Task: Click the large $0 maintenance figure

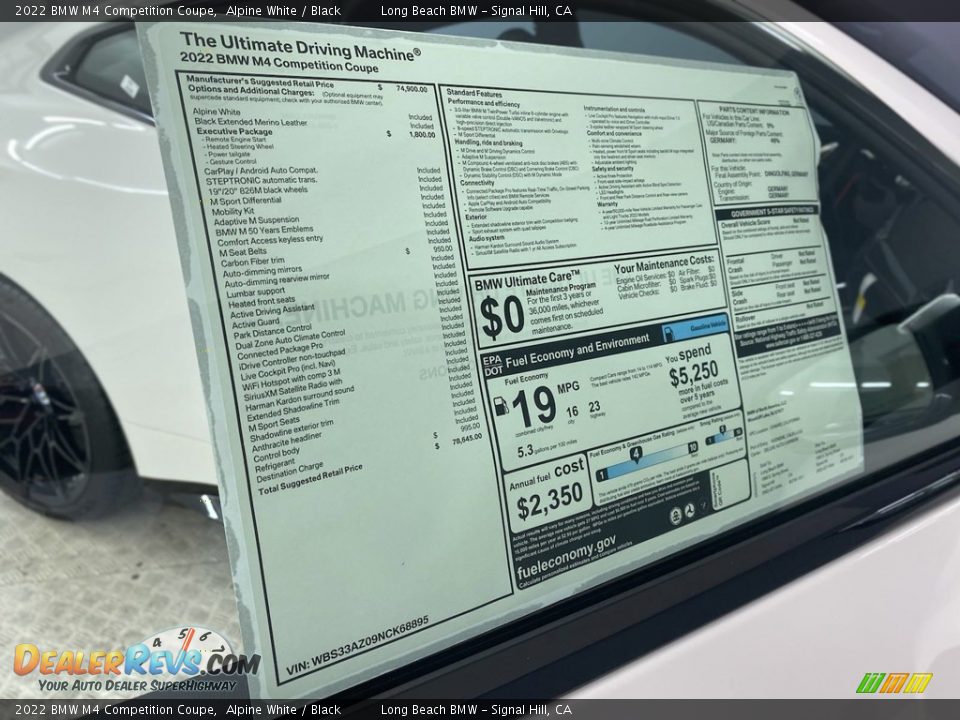Action: tap(502, 317)
